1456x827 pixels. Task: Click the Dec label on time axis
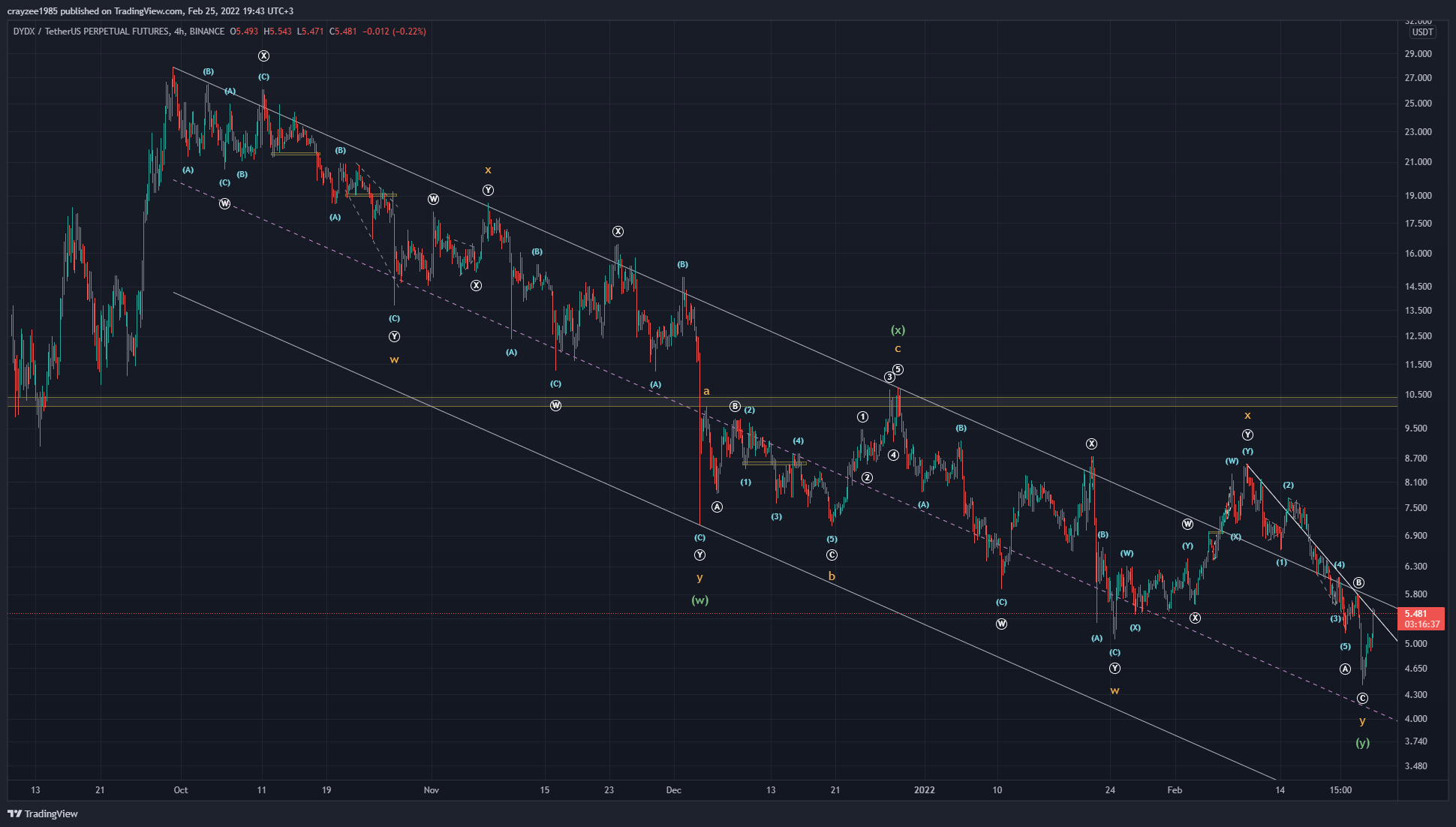click(674, 790)
